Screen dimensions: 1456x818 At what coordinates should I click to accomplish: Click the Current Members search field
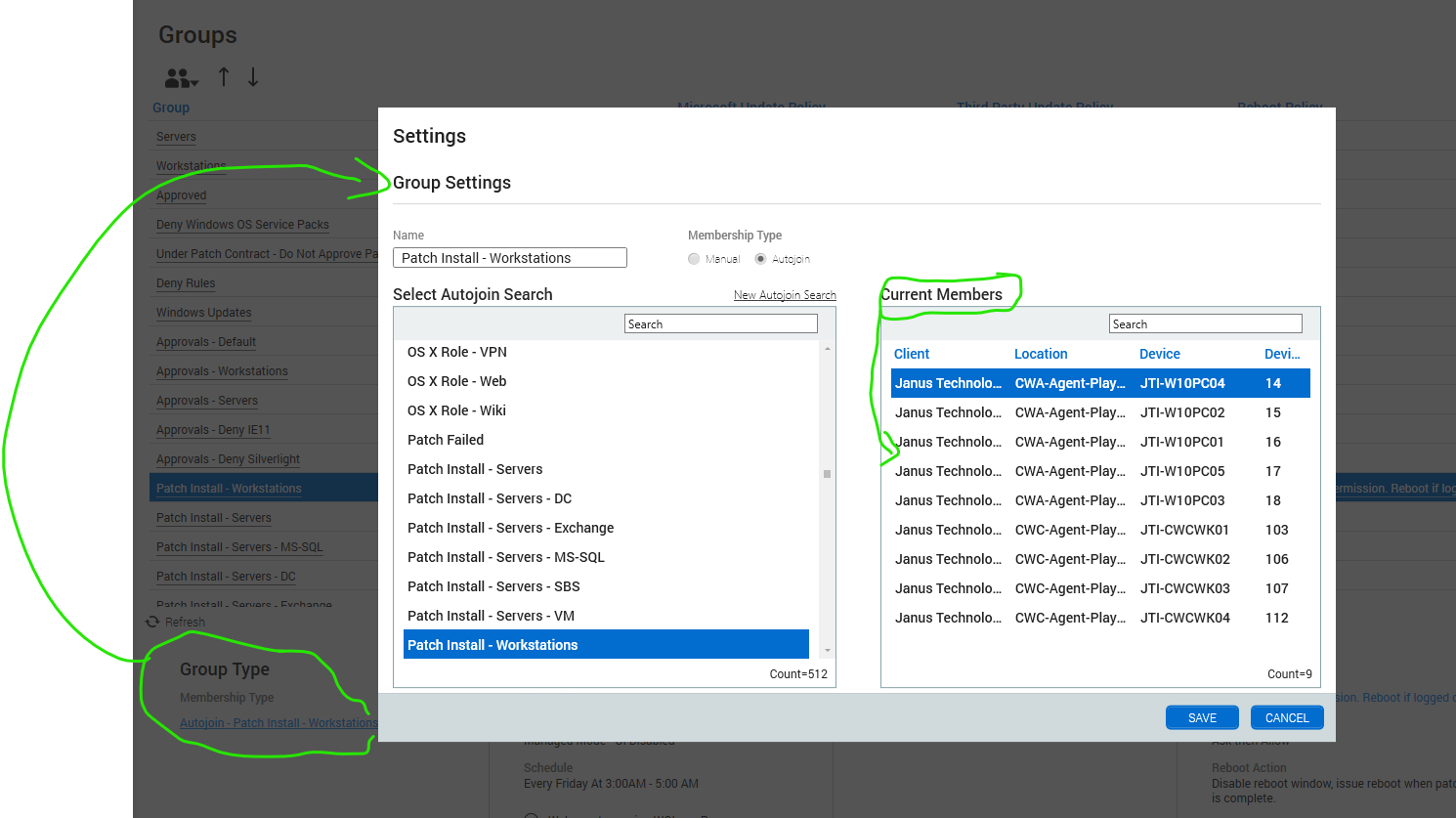[1205, 324]
